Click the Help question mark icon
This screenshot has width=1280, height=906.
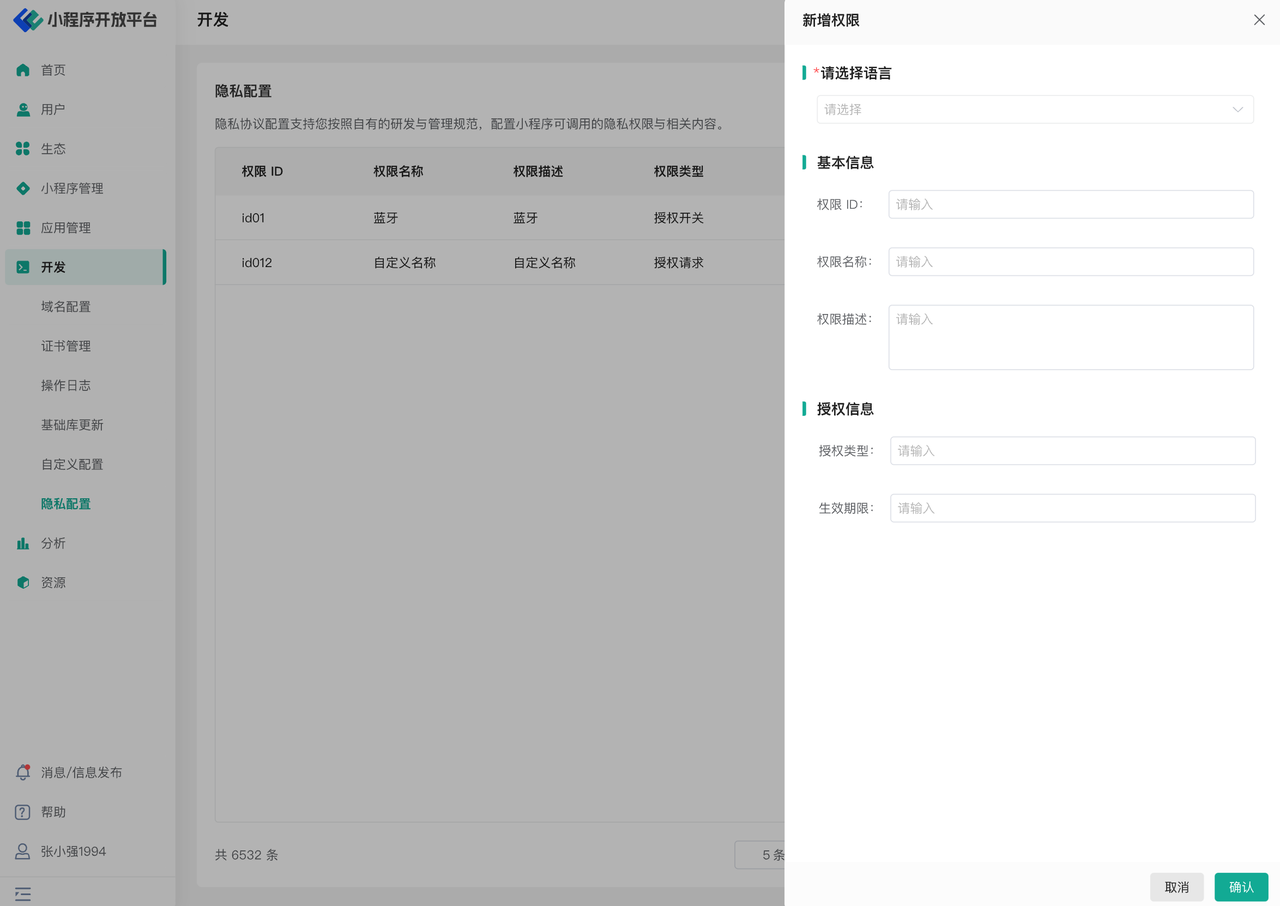click(23, 812)
